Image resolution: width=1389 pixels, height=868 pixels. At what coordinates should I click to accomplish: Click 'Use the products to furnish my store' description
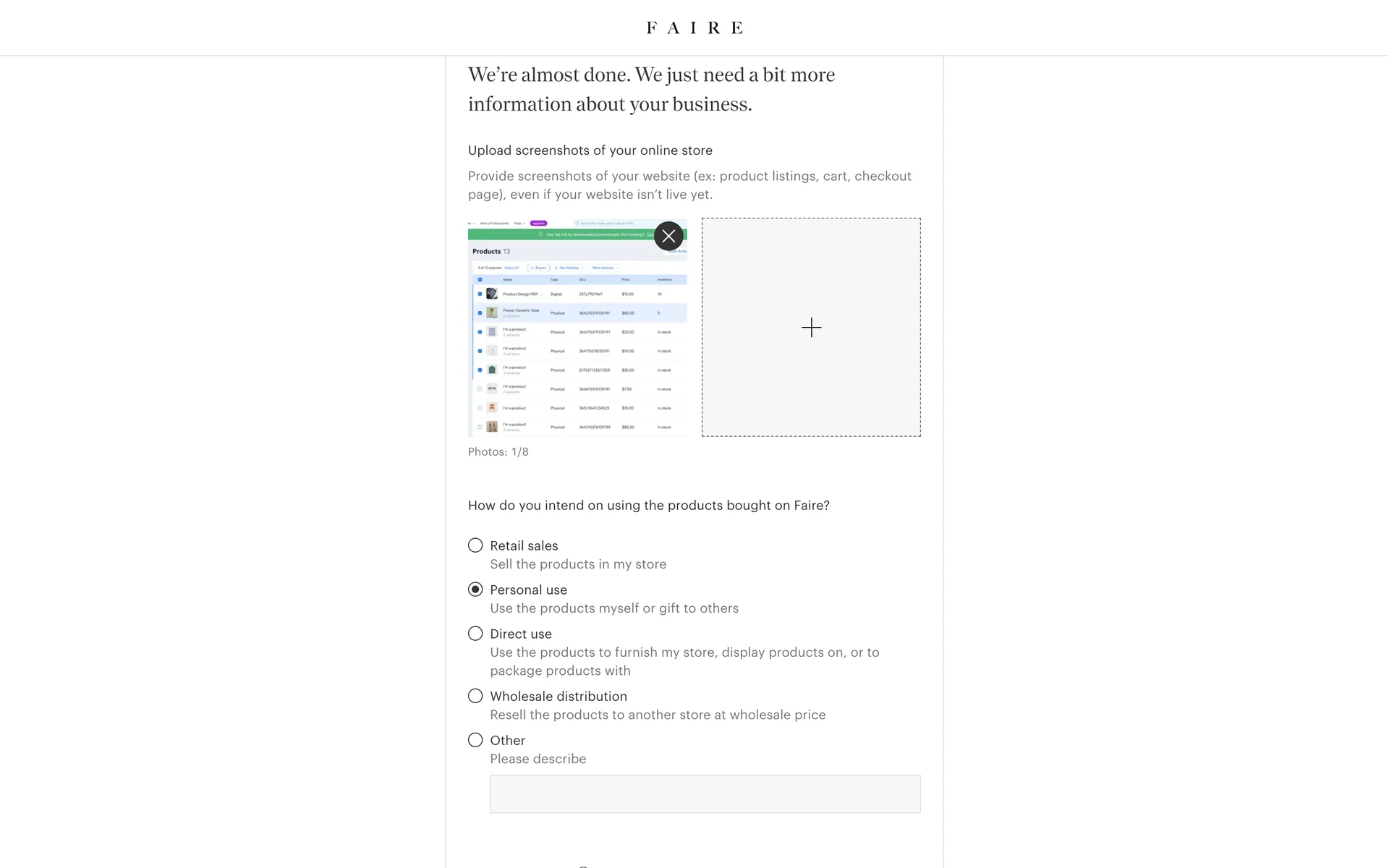pyautogui.click(x=684, y=652)
